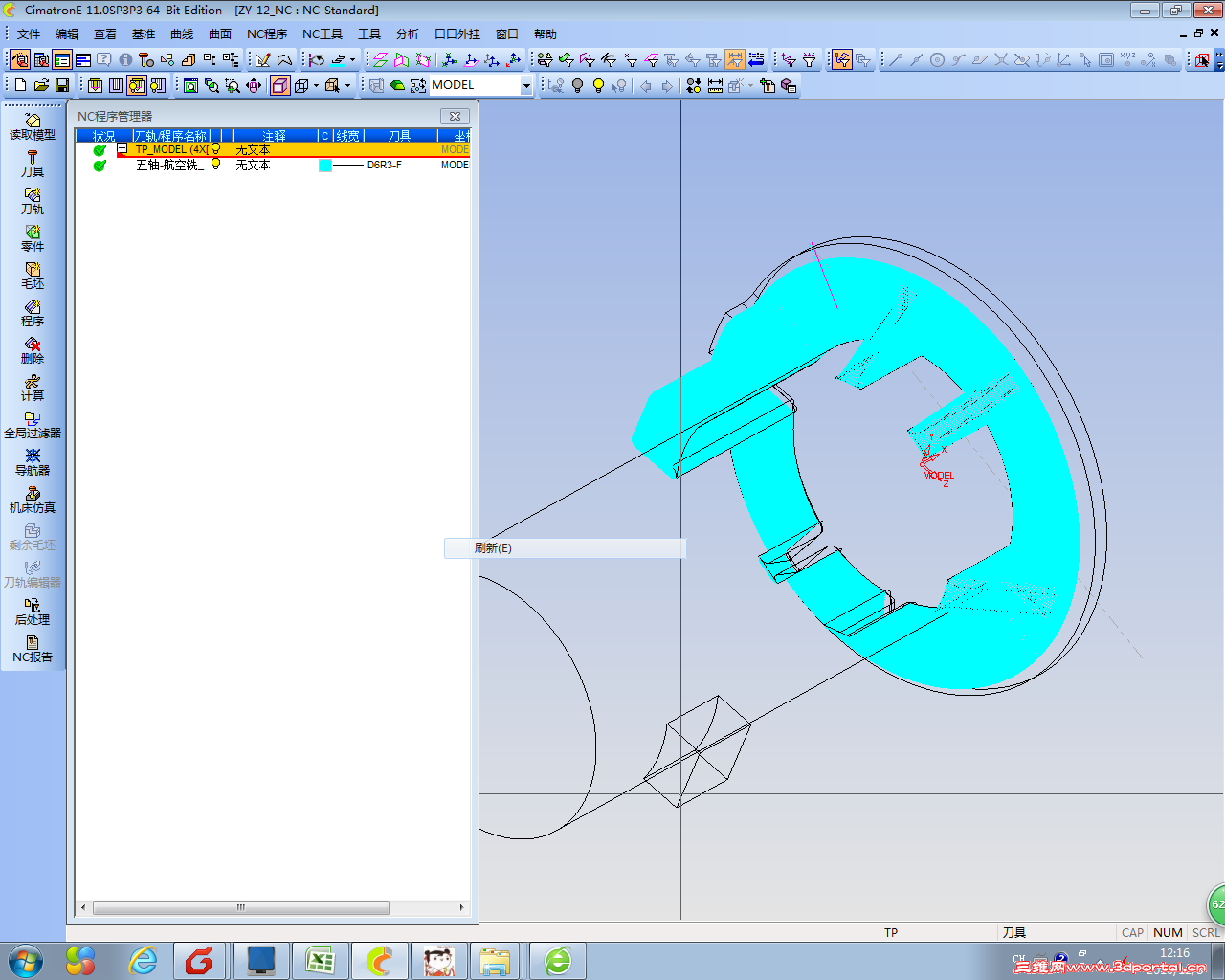This screenshot has width=1225, height=980.
Task: Click the cyan color swatch of 五轴-航空铣 row
Action: 325,166
